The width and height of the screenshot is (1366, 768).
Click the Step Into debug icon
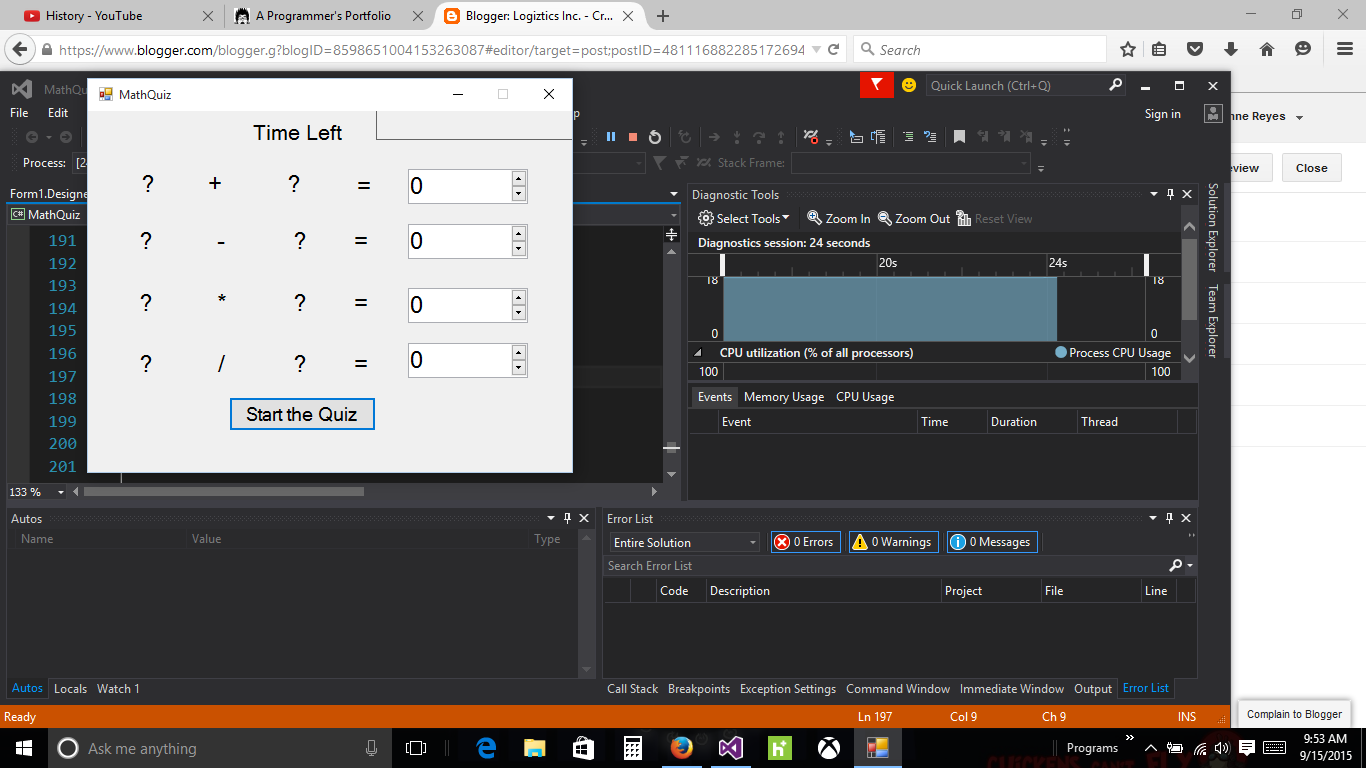[737, 136]
